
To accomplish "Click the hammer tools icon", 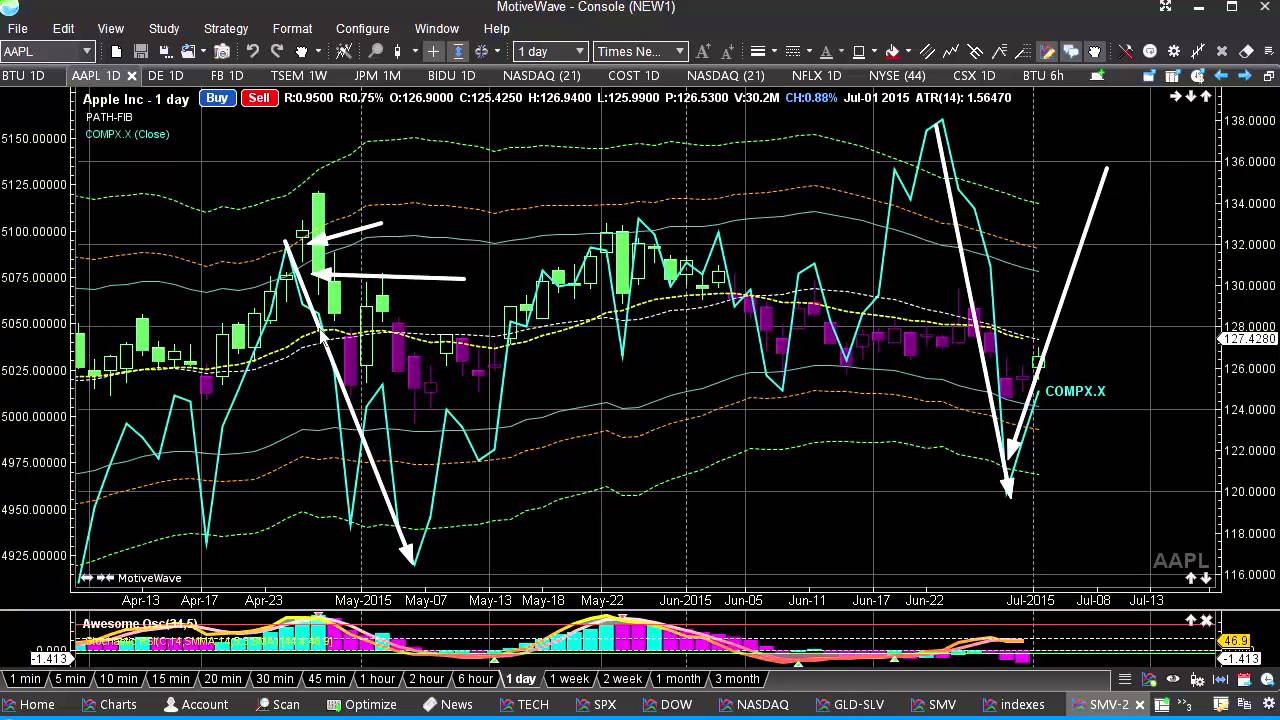I will tap(1126, 51).
